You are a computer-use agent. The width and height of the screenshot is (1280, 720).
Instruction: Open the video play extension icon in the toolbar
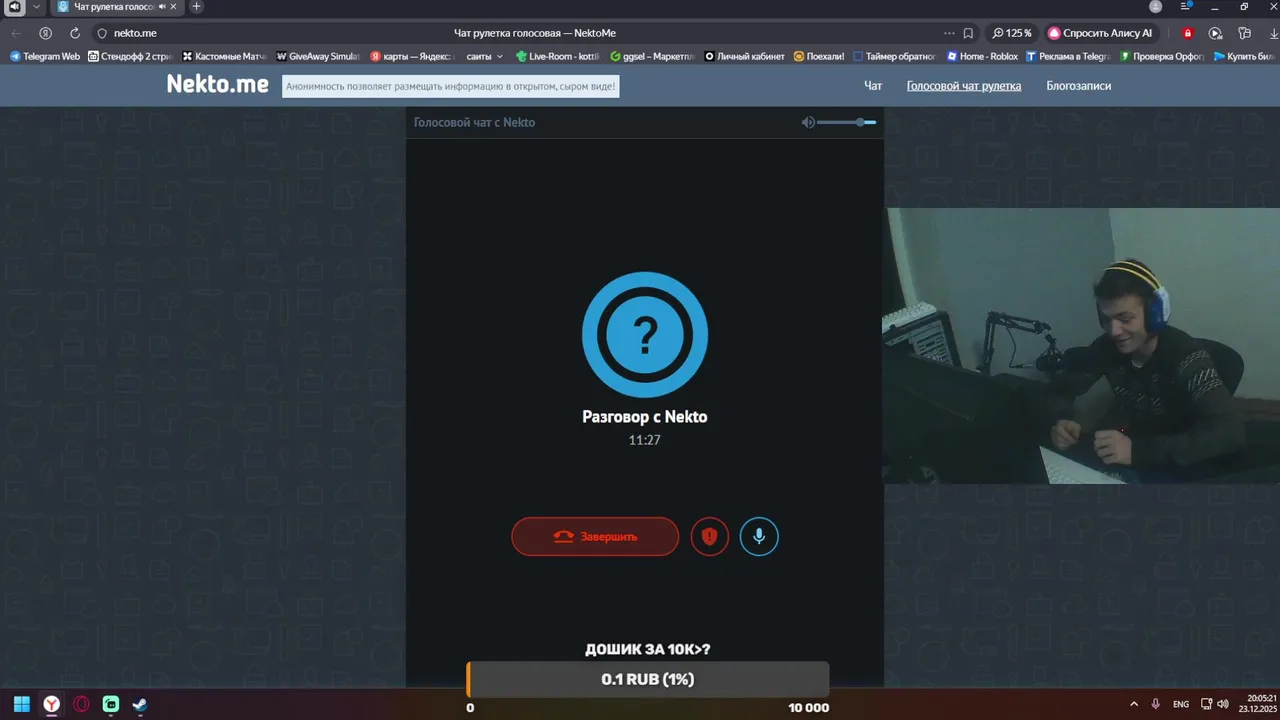click(x=1215, y=33)
